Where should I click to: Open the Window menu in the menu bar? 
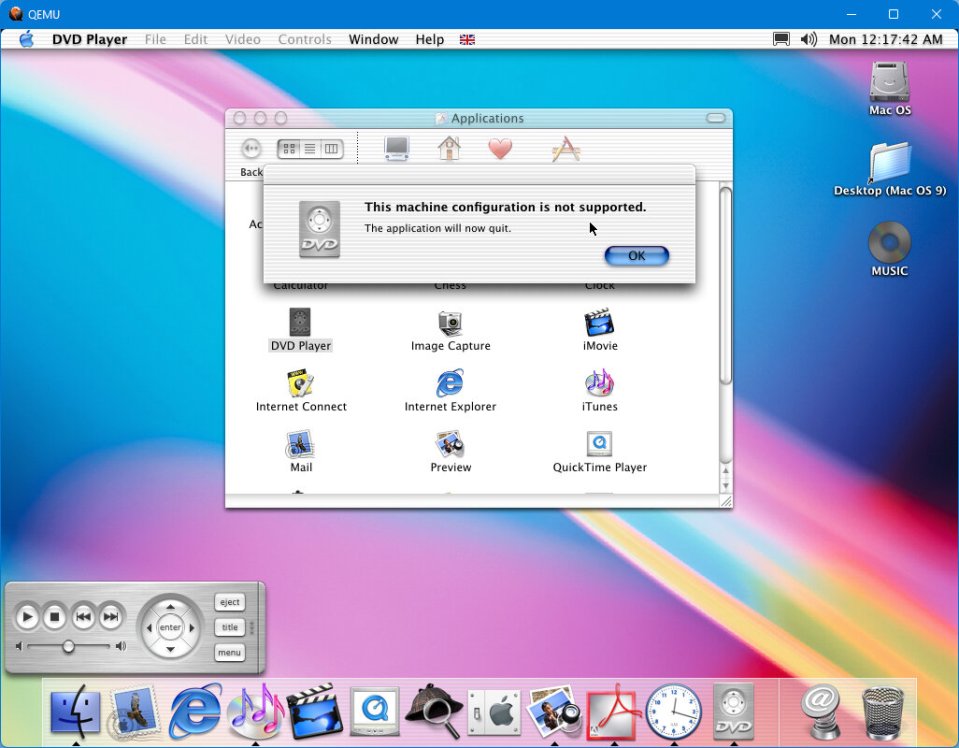(x=373, y=40)
